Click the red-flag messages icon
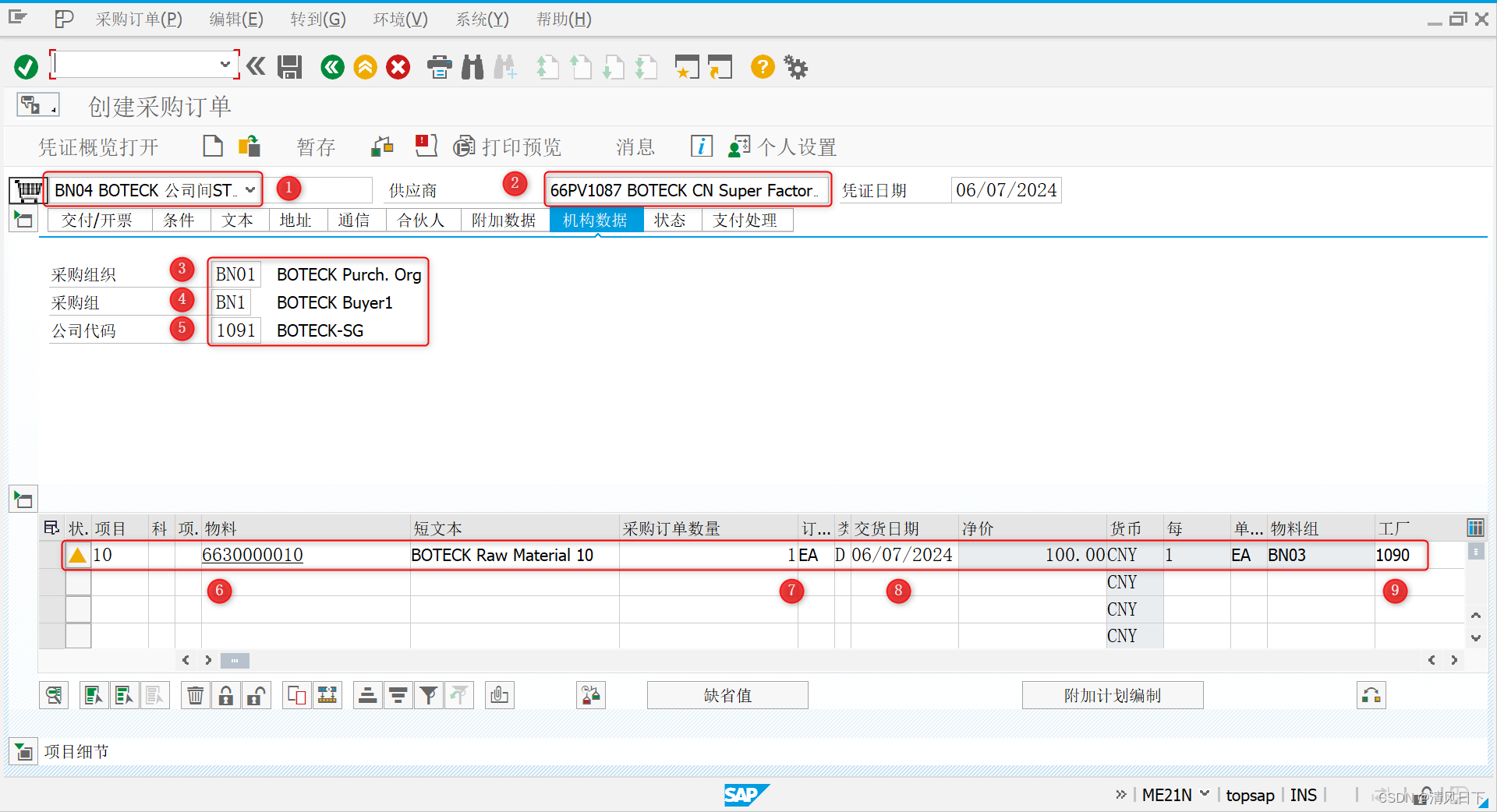The image size is (1497, 812). 426,146
